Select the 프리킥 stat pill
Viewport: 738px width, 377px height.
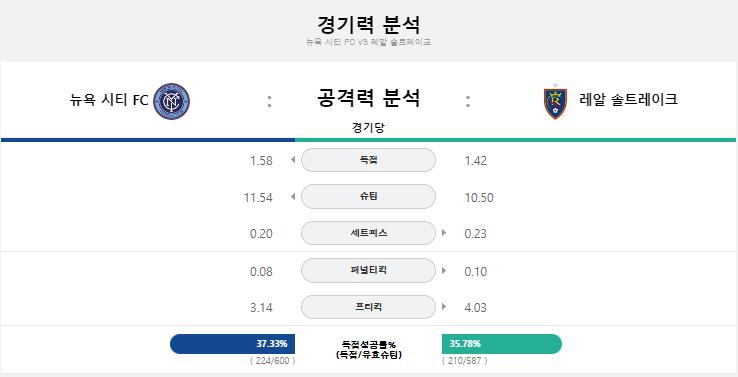pyautogui.click(x=368, y=307)
